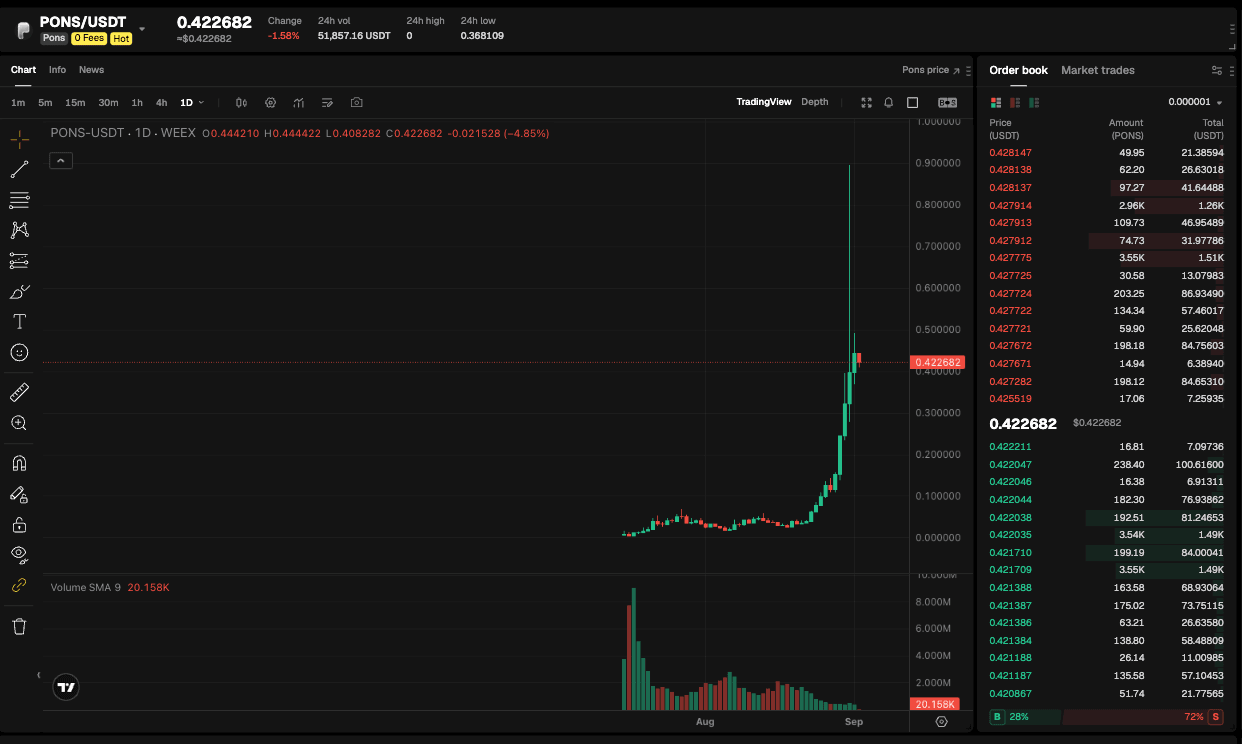Open chart settings gear in toolbar

270,102
